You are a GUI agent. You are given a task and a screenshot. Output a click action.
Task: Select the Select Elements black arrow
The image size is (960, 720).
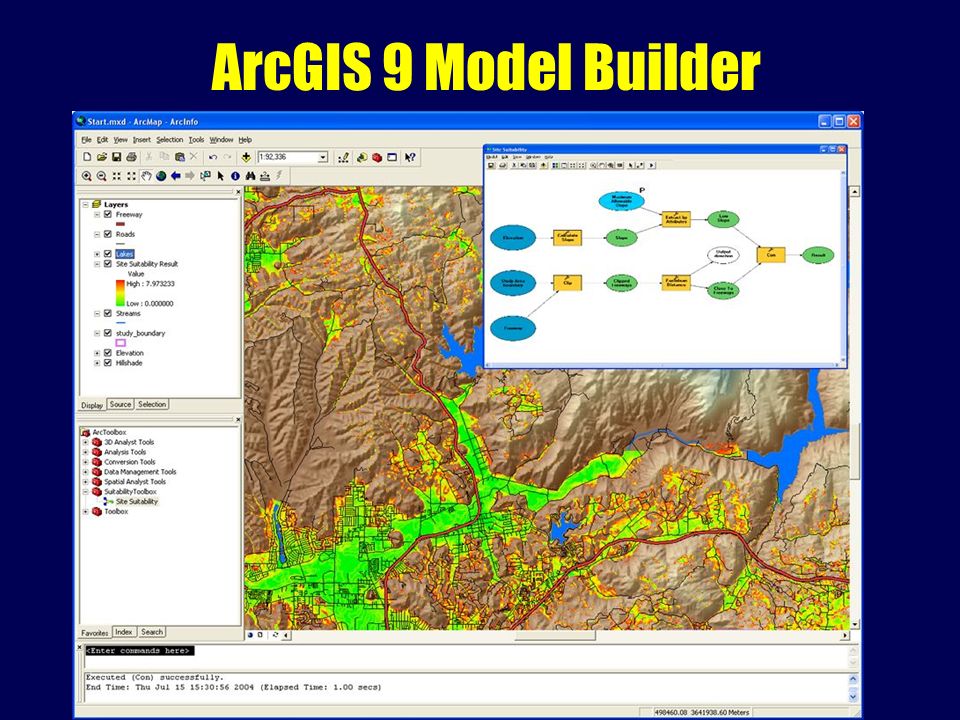pos(220,176)
